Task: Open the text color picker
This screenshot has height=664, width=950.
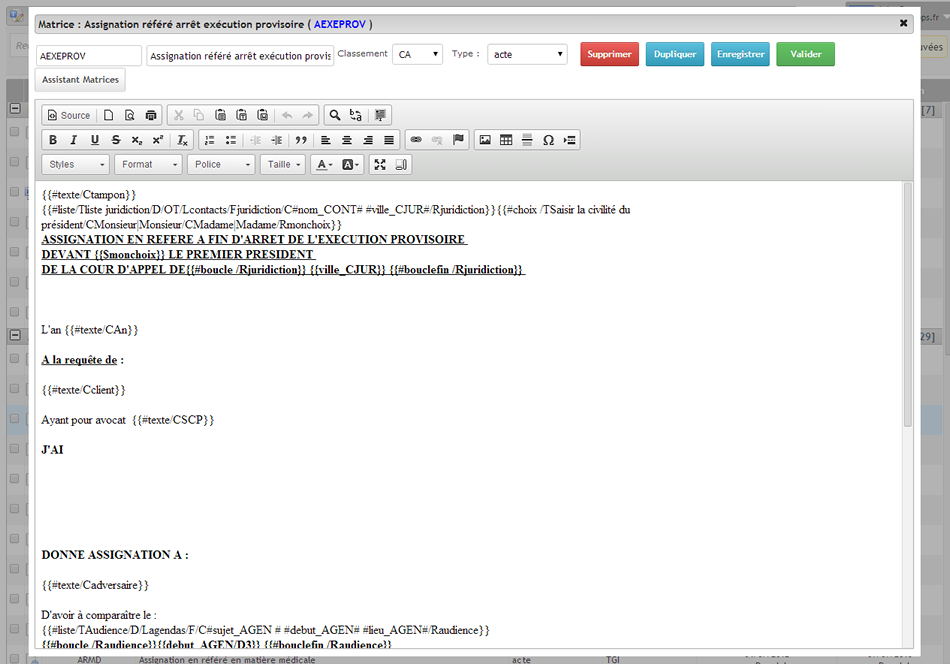Action: [x=325, y=164]
